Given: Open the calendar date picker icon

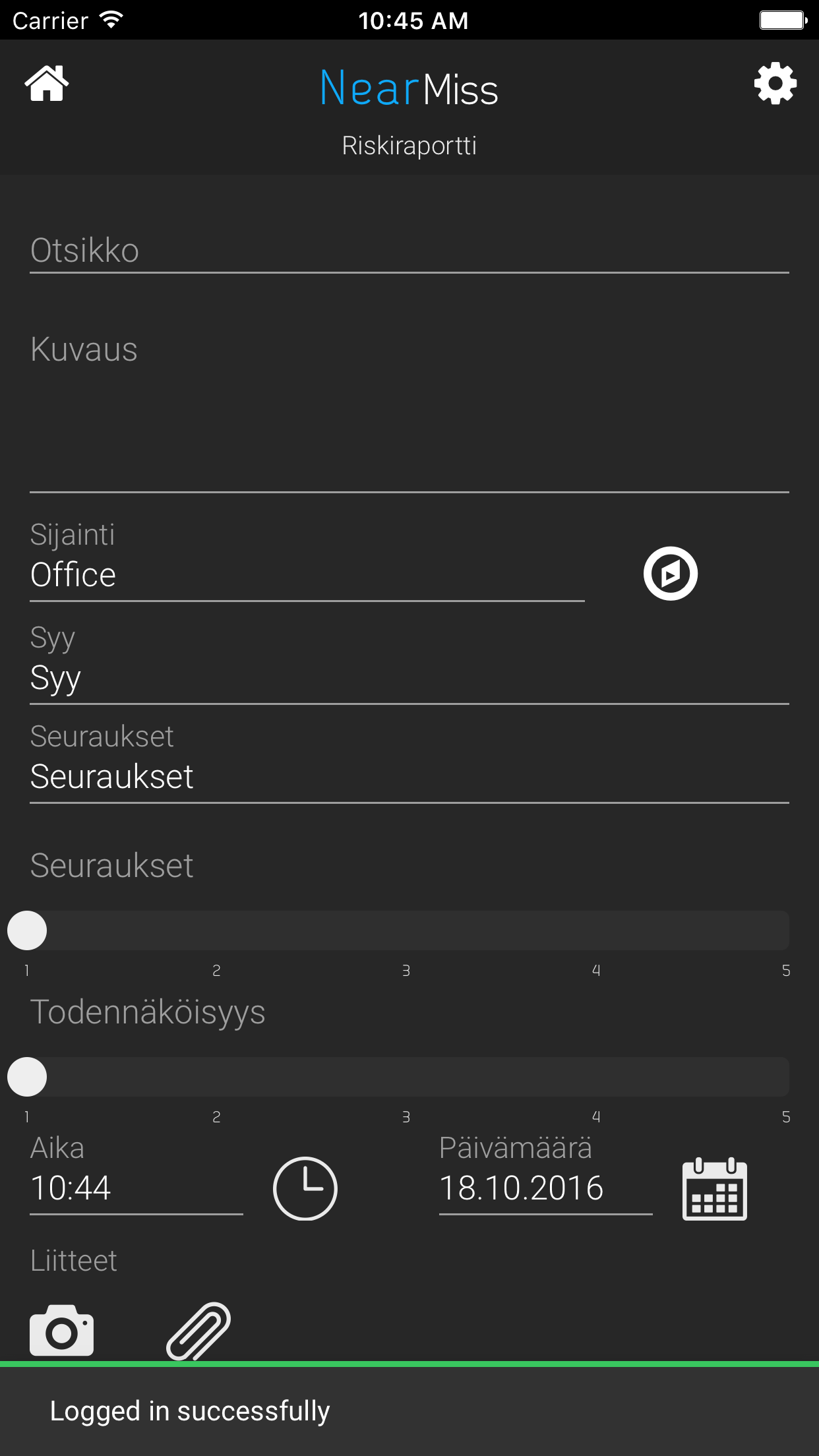Looking at the screenshot, I should (x=715, y=1188).
